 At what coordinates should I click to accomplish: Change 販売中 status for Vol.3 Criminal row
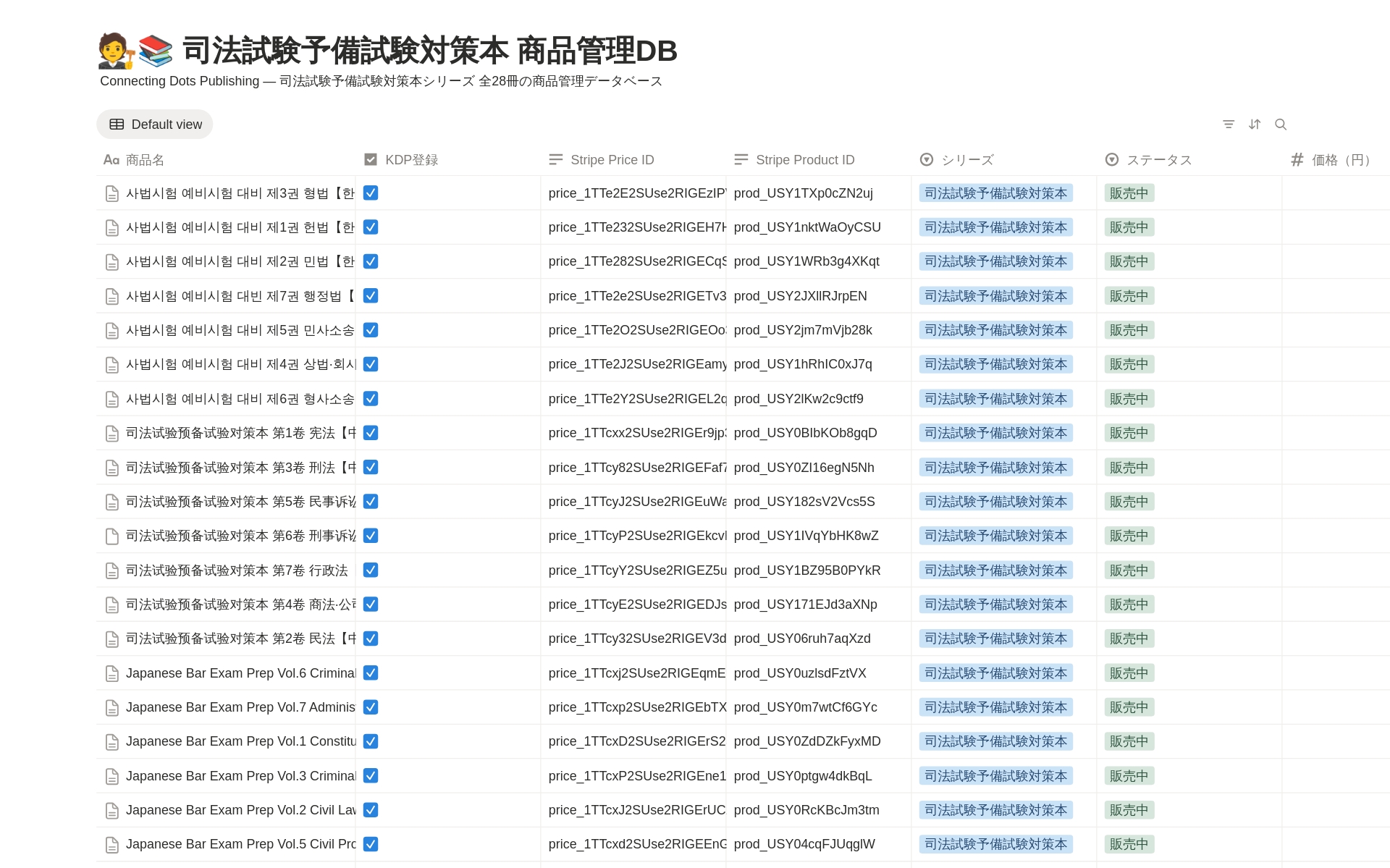1129,776
